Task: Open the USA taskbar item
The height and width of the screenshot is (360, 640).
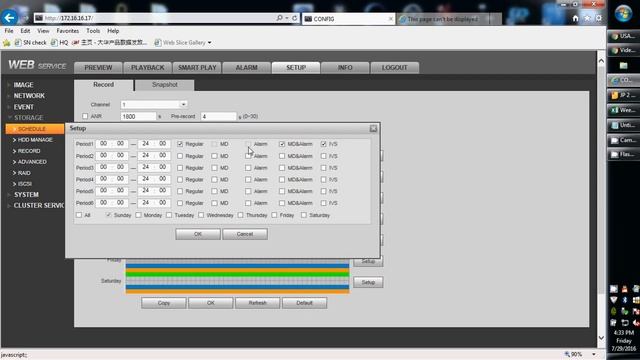Action: point(623,36)
